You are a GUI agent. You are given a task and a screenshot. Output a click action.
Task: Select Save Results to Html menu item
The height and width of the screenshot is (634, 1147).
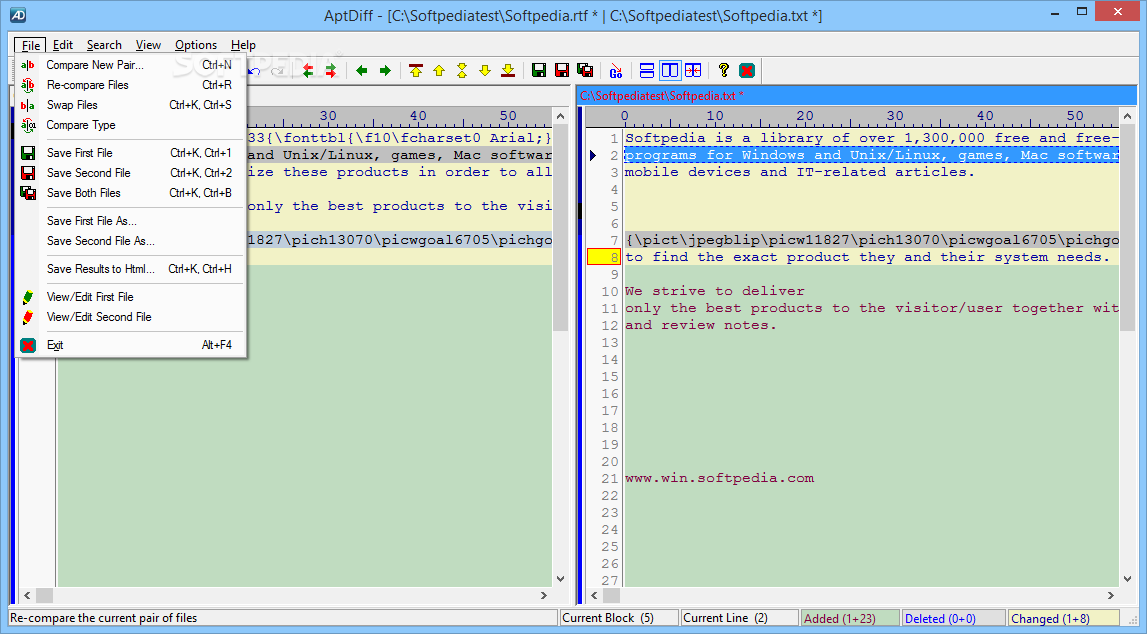(130, 269)
